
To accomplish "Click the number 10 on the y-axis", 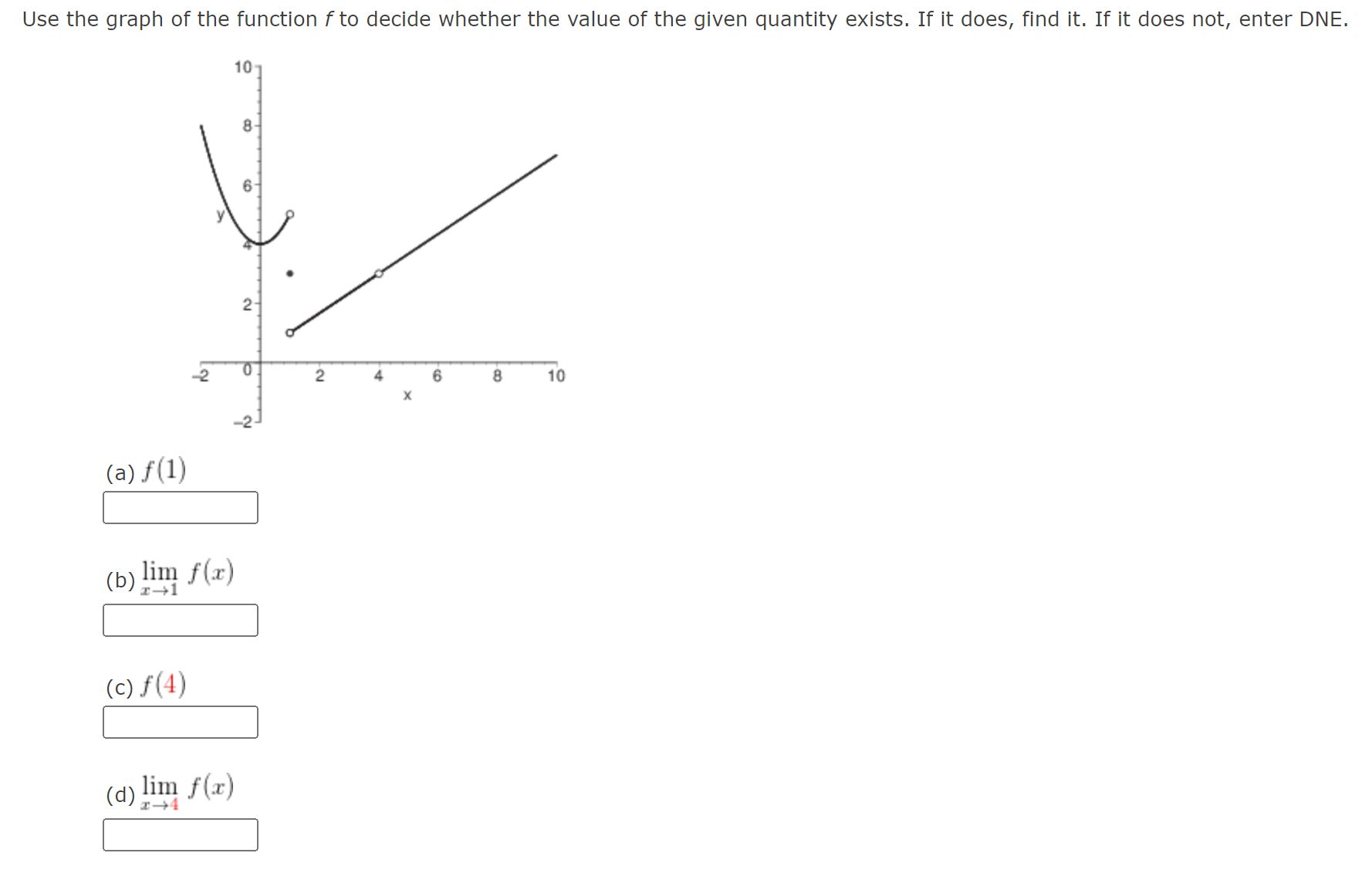I will coord(244,66).
